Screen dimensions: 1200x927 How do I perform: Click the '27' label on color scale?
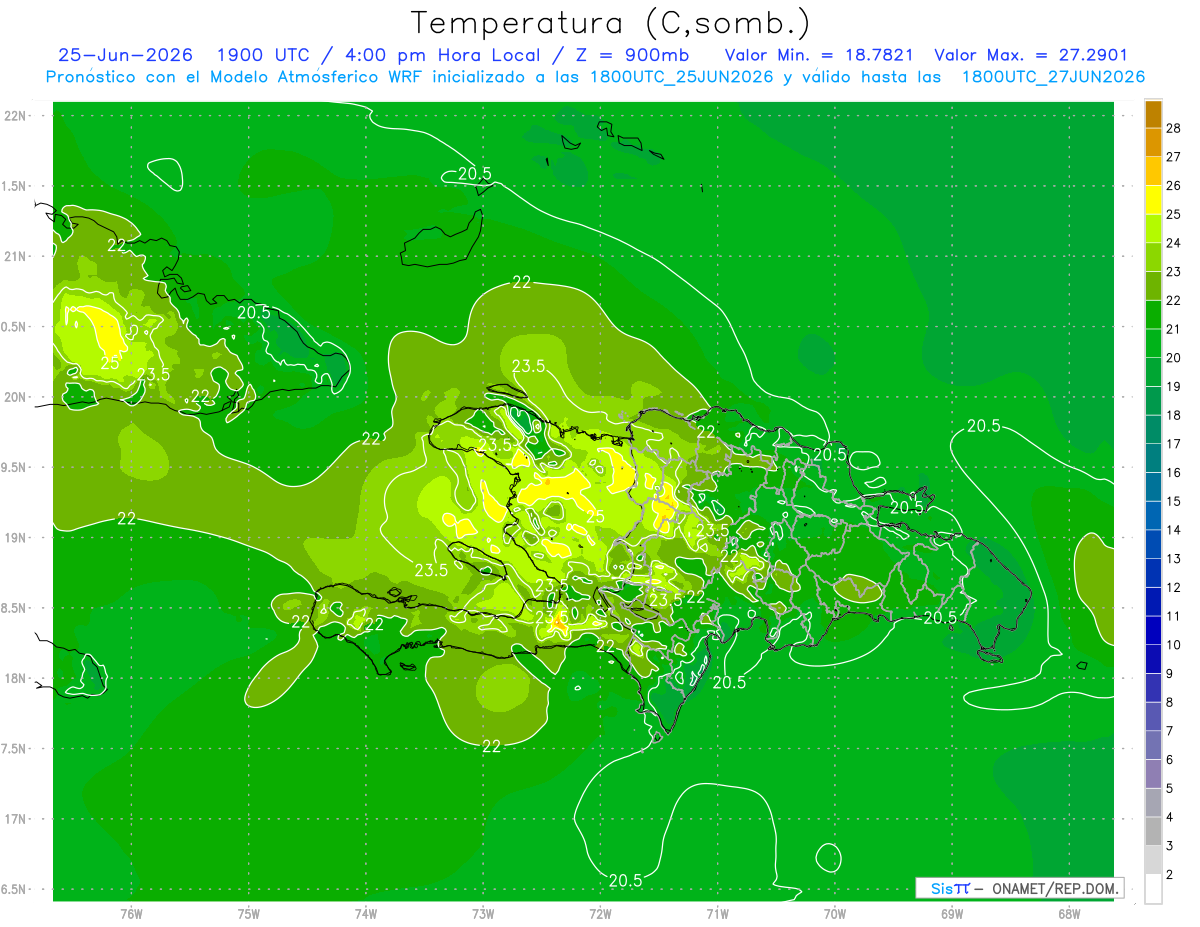click(1175, 156)
